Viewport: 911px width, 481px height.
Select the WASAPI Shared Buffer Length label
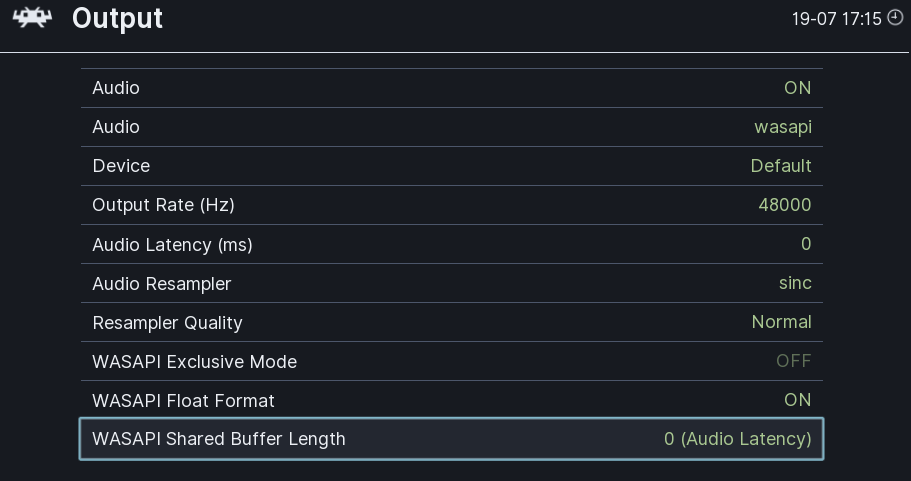click(218, 439)
